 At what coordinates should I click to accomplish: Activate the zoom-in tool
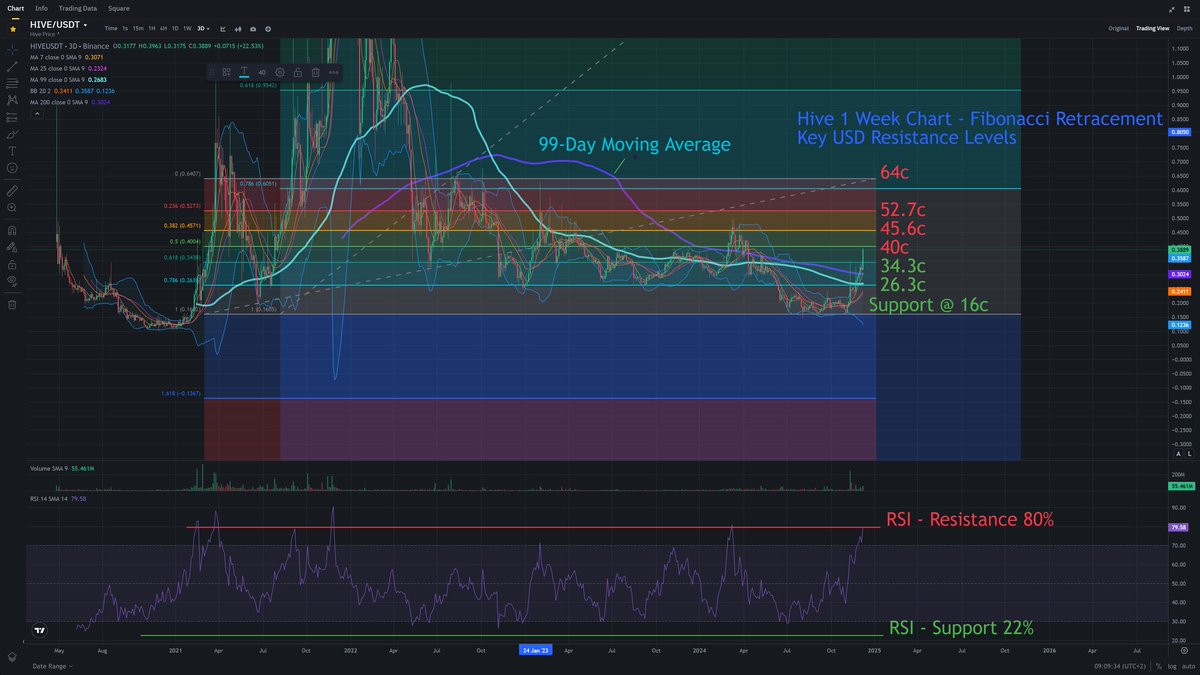pyautogui.click(x=13, y=207)
